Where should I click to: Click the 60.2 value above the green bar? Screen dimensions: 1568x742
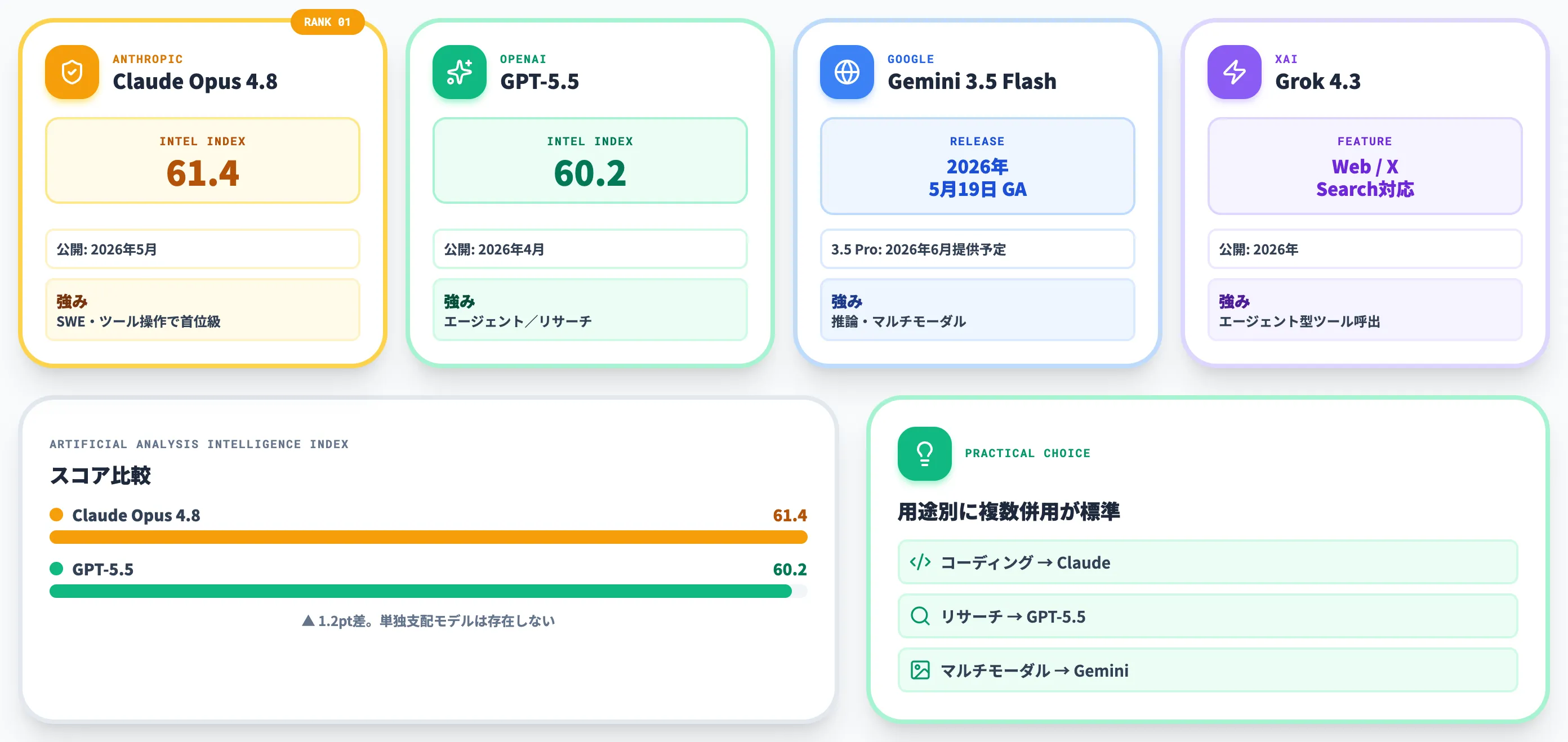790,569
